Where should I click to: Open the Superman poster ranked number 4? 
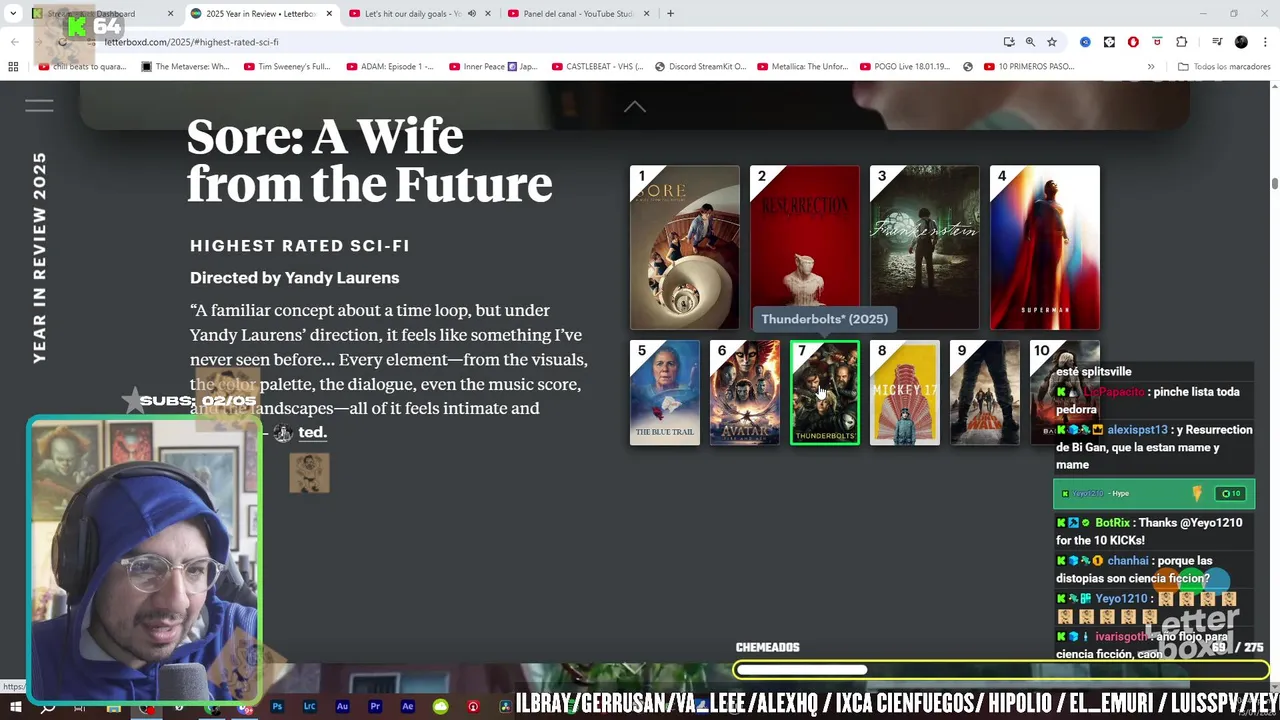coord(1045,248)
